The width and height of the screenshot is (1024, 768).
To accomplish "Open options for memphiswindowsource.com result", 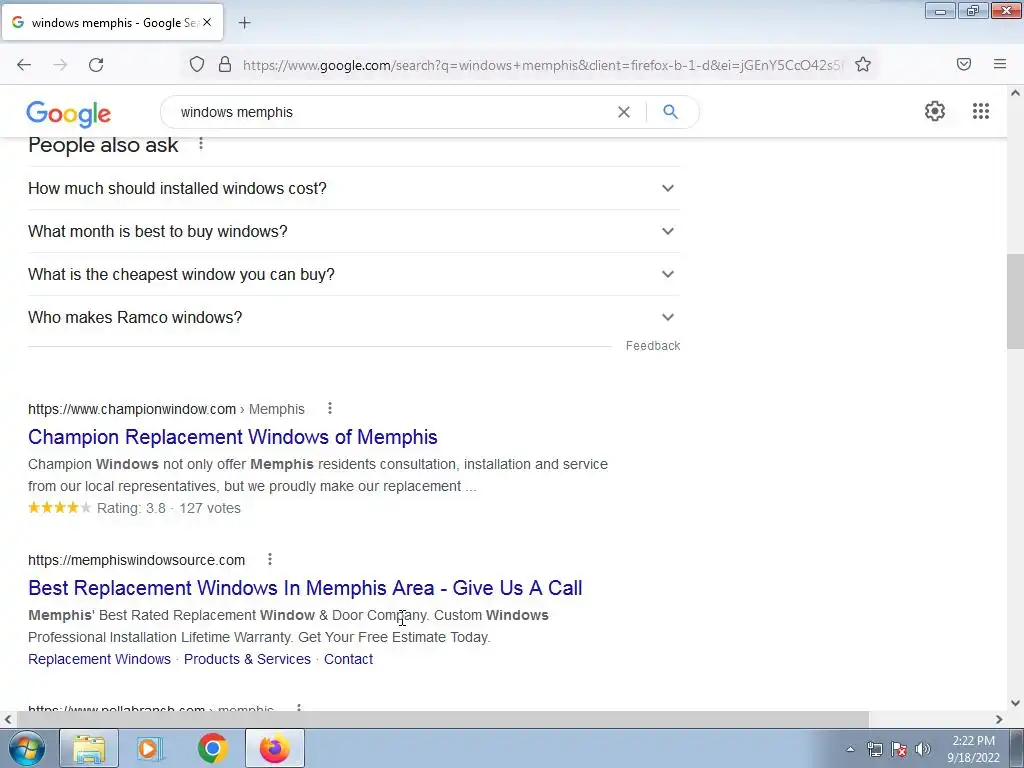I will tap(270, 559).
